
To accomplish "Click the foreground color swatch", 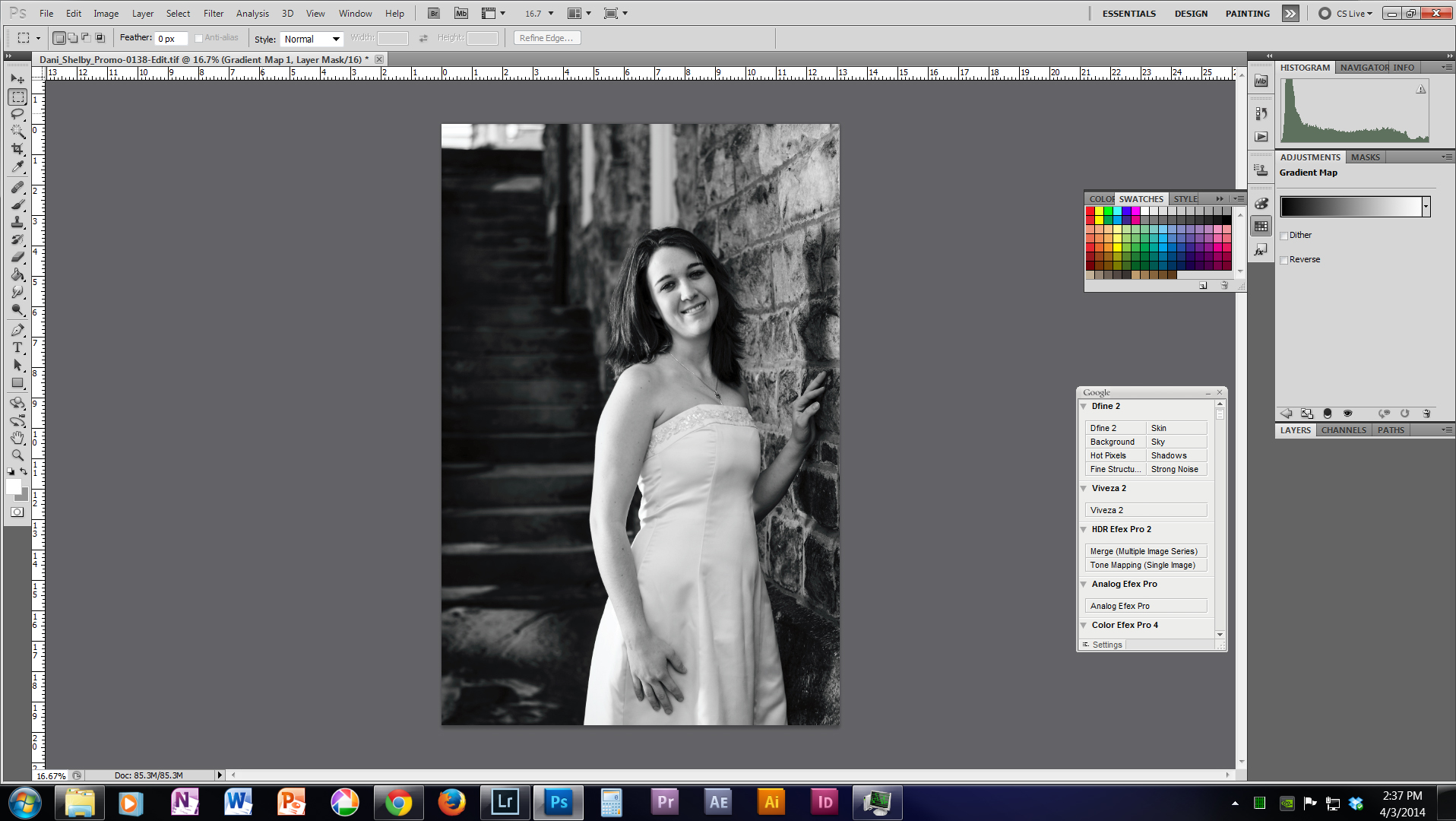I will [x=13, y=487].
